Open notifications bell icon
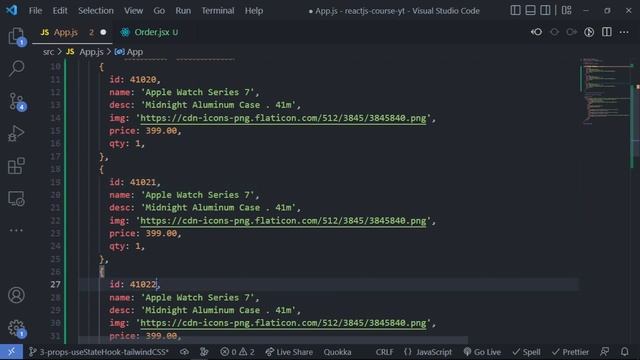This screenshot has width=640, height=360. [624, 352]
